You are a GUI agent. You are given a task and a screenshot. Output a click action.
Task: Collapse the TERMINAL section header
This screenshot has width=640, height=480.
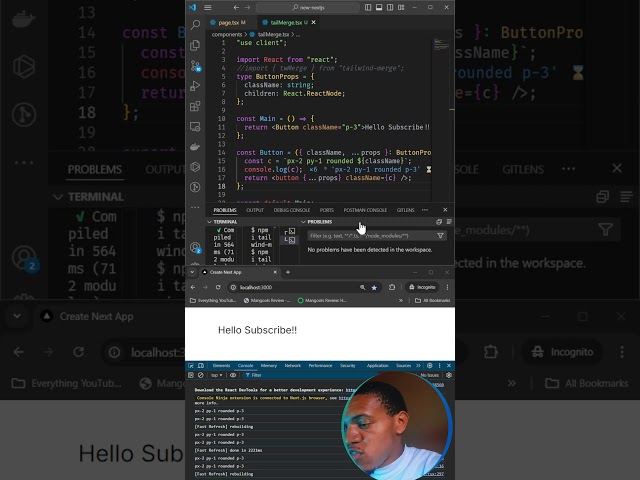(x=222, y=222)
